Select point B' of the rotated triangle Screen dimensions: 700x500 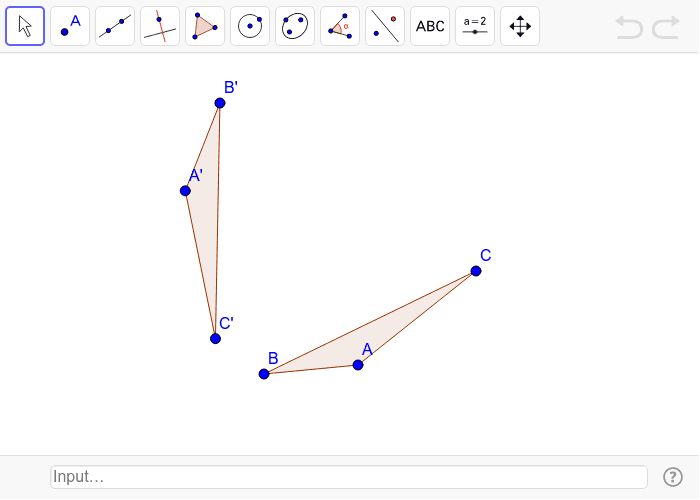tap(220, 103)
